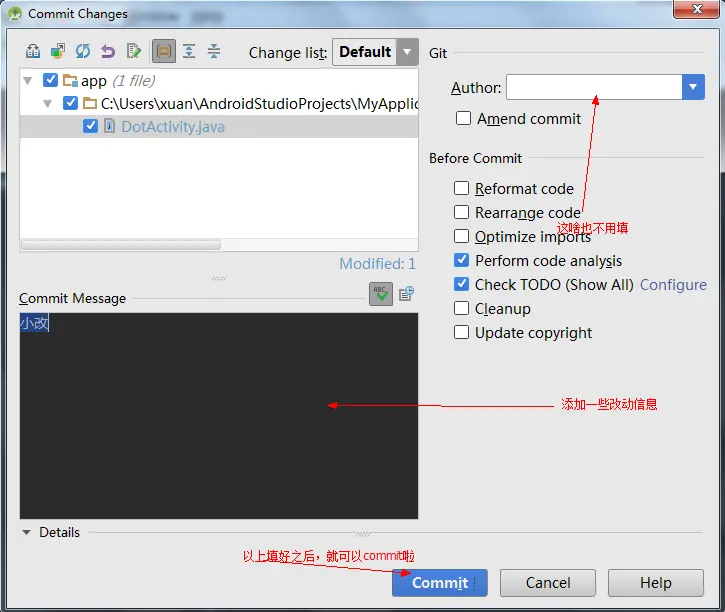This screenshot has height=612, width=725.
Task: Enable the Cleanup checkbox
Action: coord(461,308)
